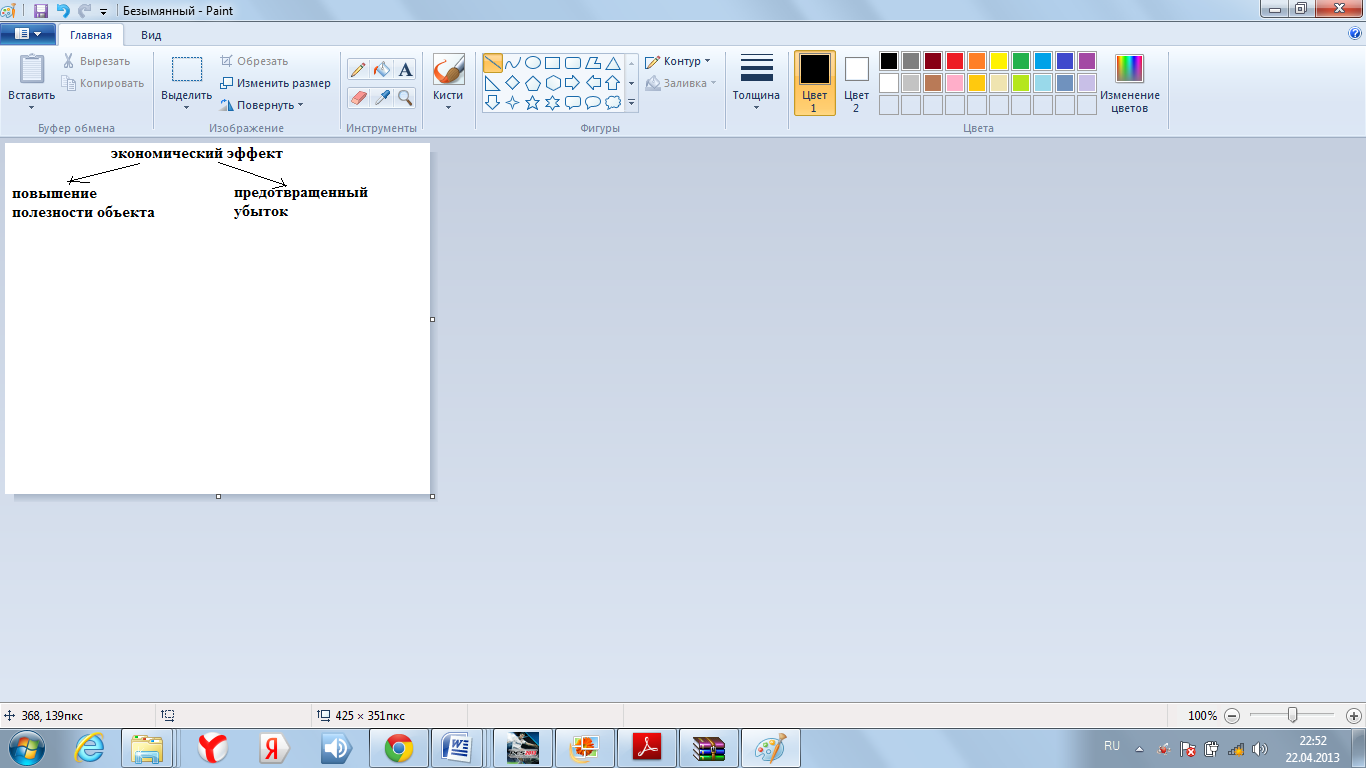
Task: Select the Fill with color bucket tool
Action: (381, 69)
